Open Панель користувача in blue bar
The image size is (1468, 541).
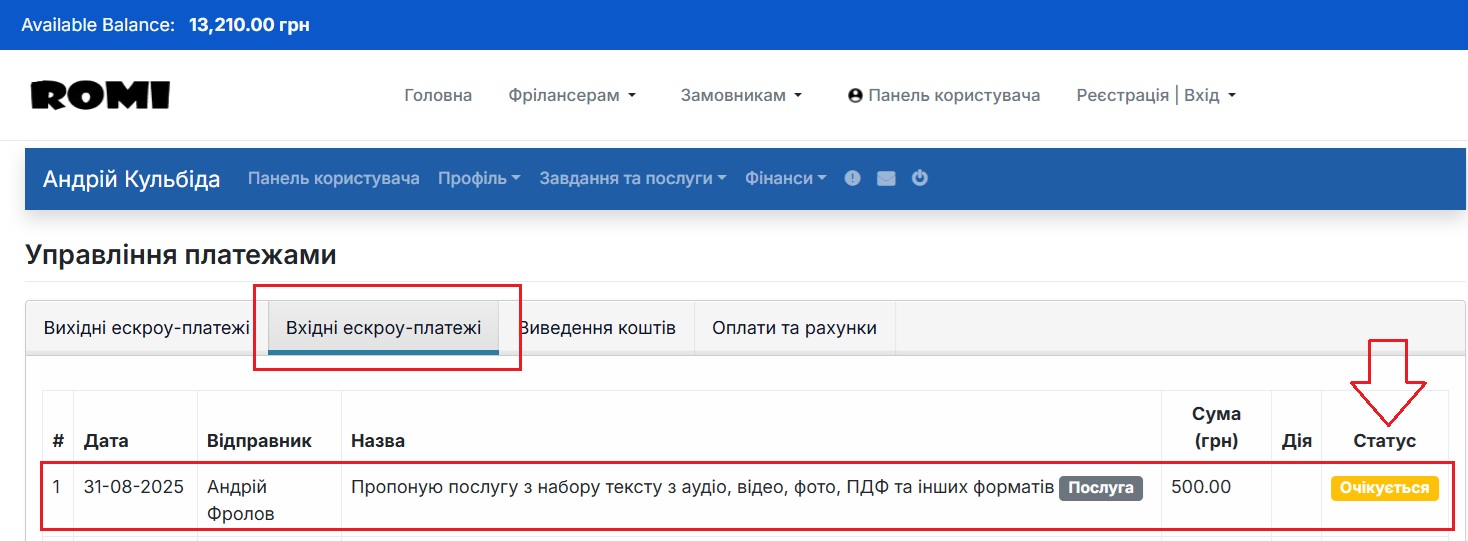coord(334,178)
